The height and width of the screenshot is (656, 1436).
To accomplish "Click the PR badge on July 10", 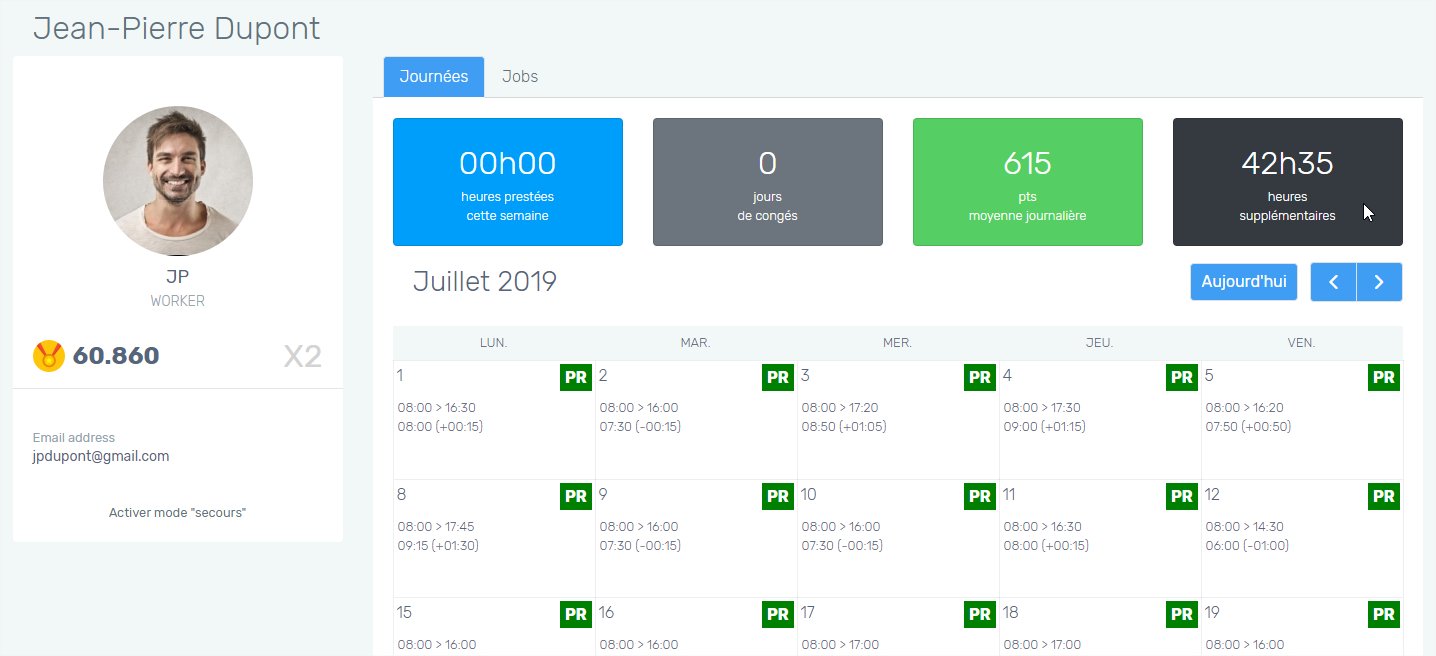I will click(980, 496).
